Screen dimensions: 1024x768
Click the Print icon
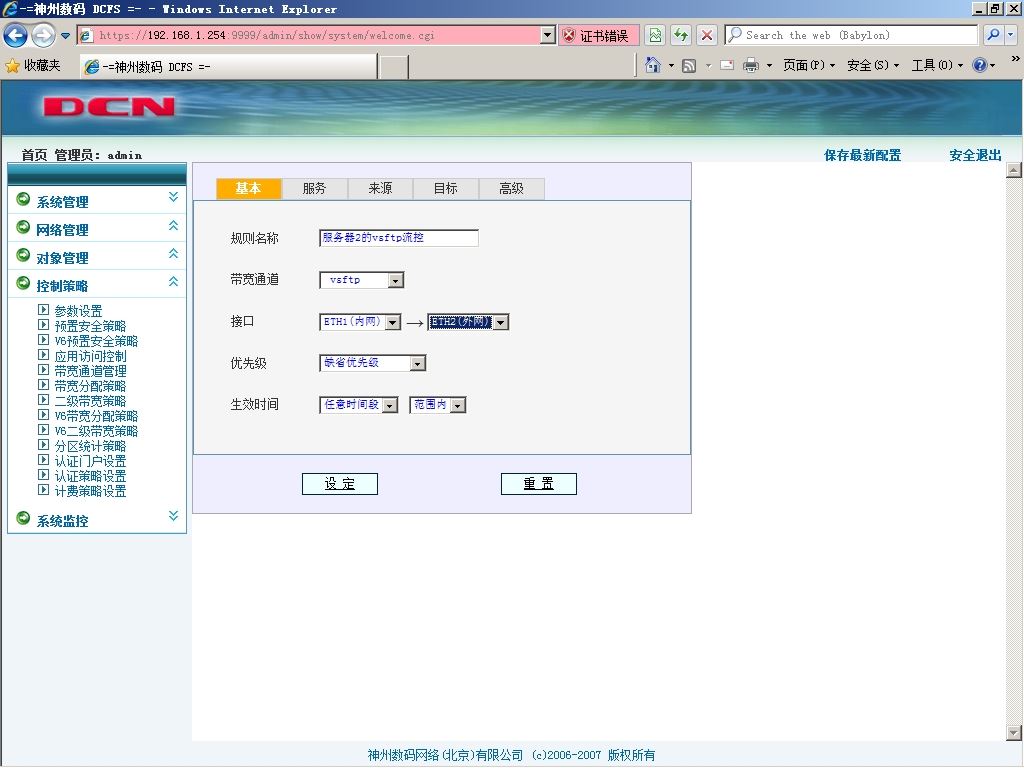click(751, 65)
